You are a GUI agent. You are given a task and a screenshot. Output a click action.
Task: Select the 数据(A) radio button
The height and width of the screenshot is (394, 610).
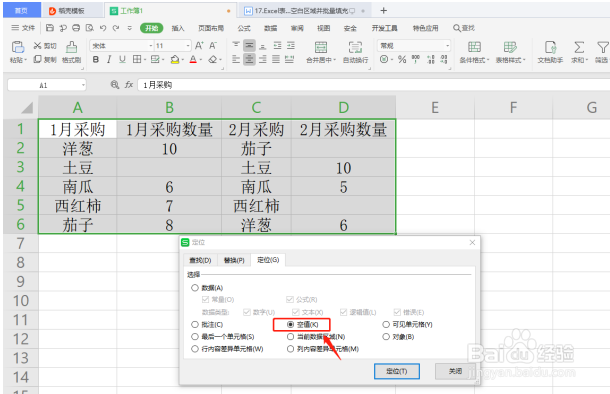(195, 288)
